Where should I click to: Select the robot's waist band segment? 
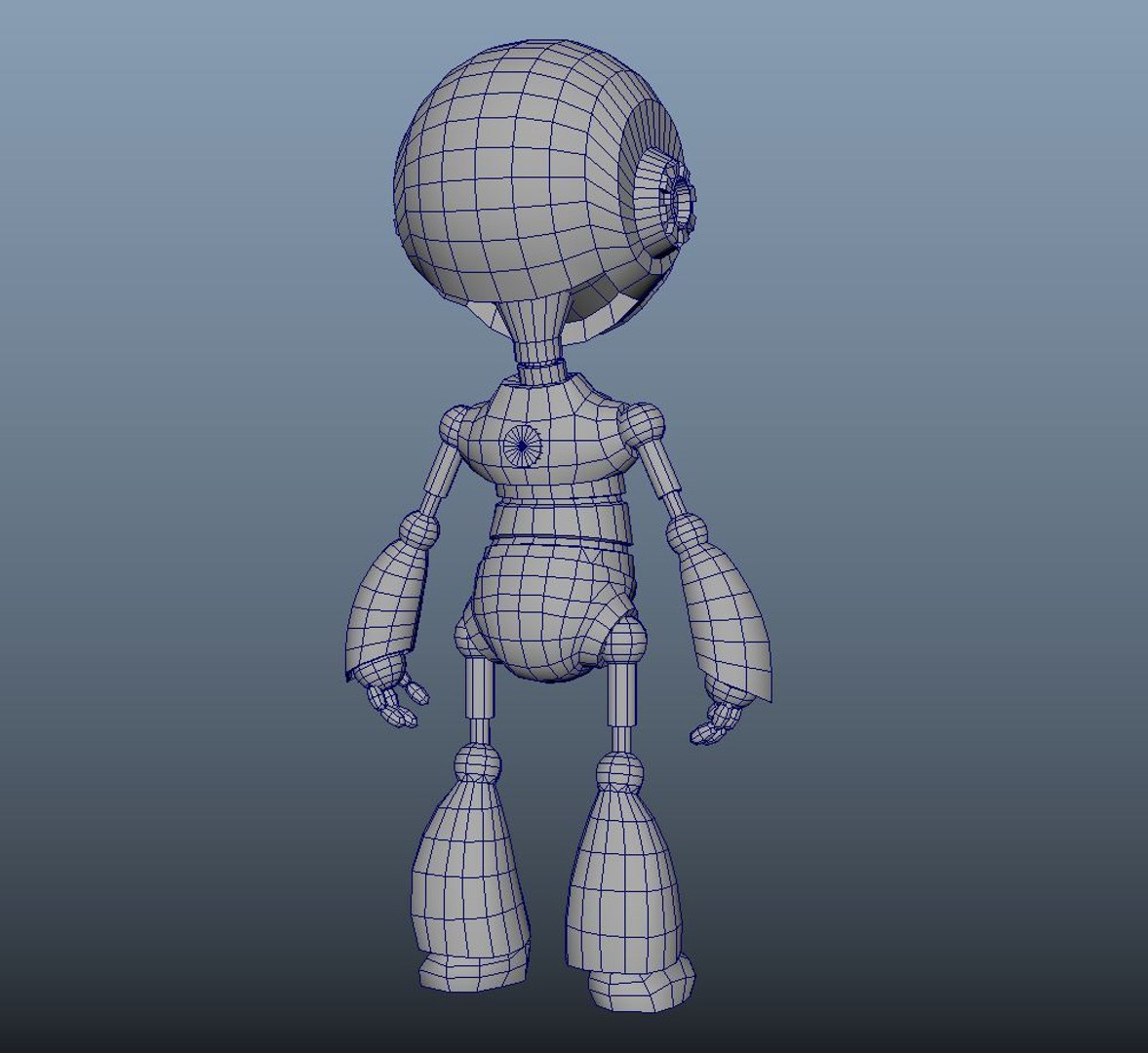coord(559,523)
